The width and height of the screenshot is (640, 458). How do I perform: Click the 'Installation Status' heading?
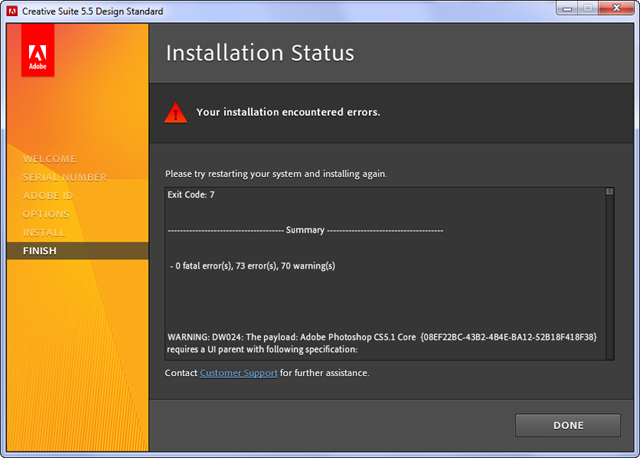click(260, 53)
